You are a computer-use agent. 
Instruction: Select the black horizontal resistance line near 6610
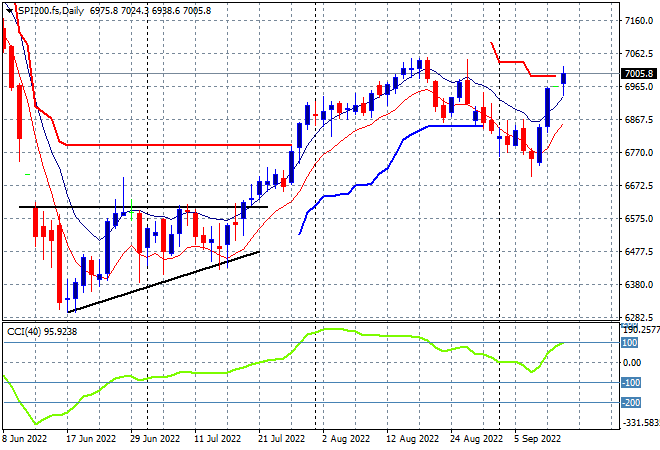[x=144, y=207]
